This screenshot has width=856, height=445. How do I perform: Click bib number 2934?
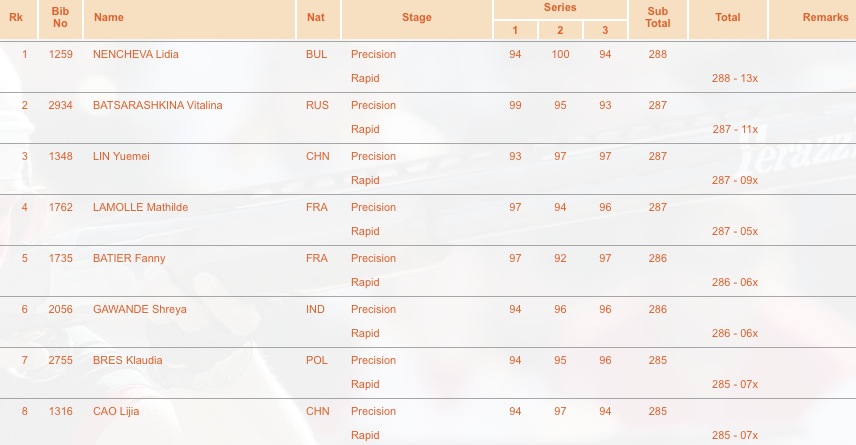click(60, 105)
